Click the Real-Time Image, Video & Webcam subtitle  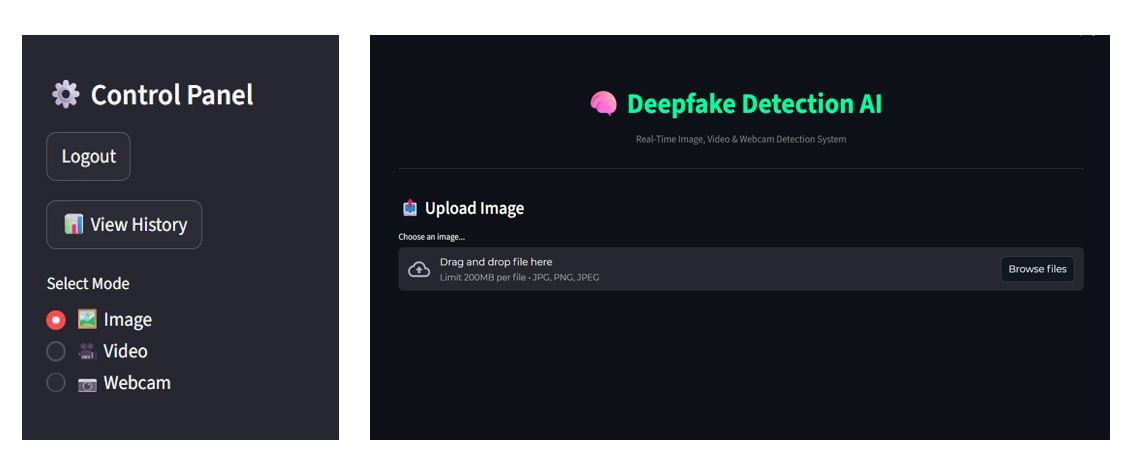coord(741,139)
